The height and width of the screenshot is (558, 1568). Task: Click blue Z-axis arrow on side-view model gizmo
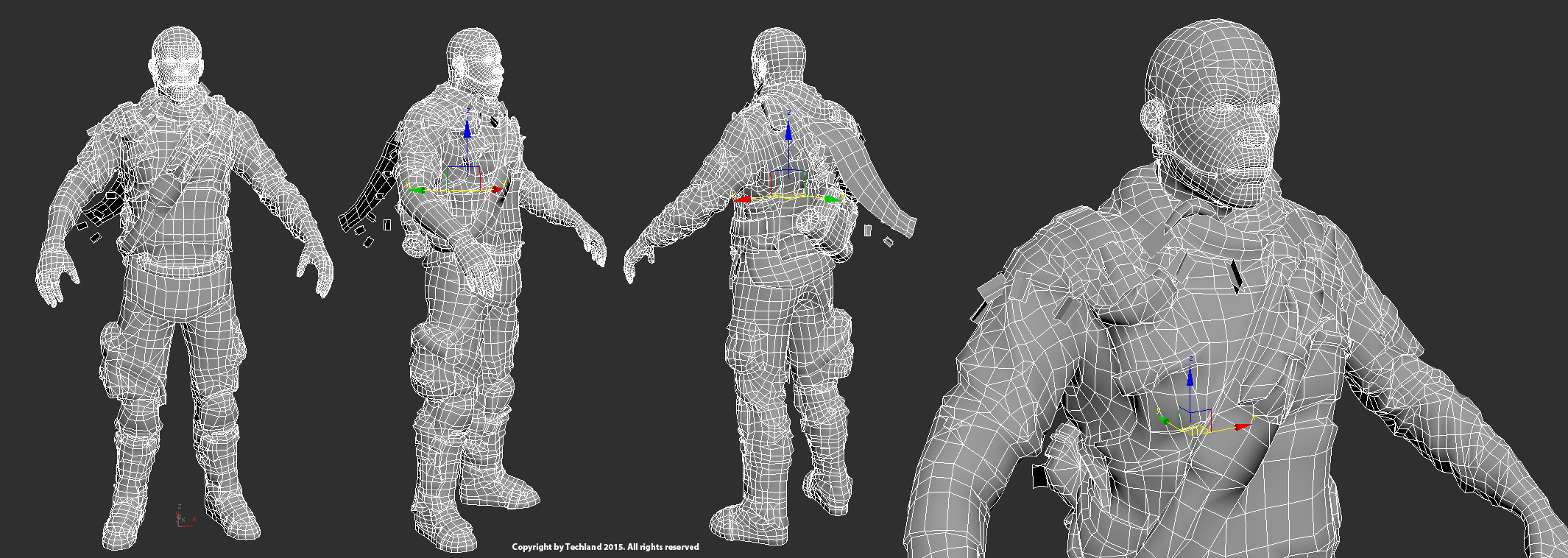point(467,130)
